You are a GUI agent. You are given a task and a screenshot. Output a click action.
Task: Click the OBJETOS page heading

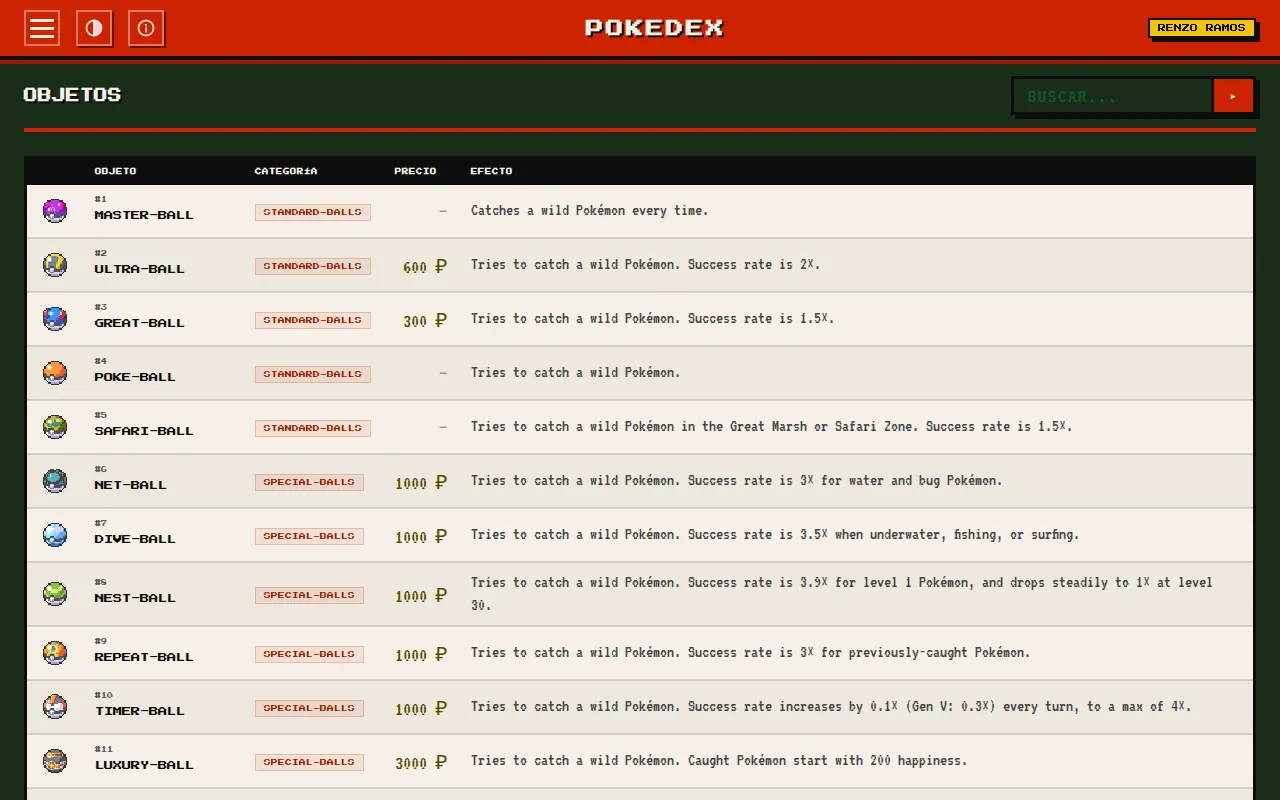point(72,95)
